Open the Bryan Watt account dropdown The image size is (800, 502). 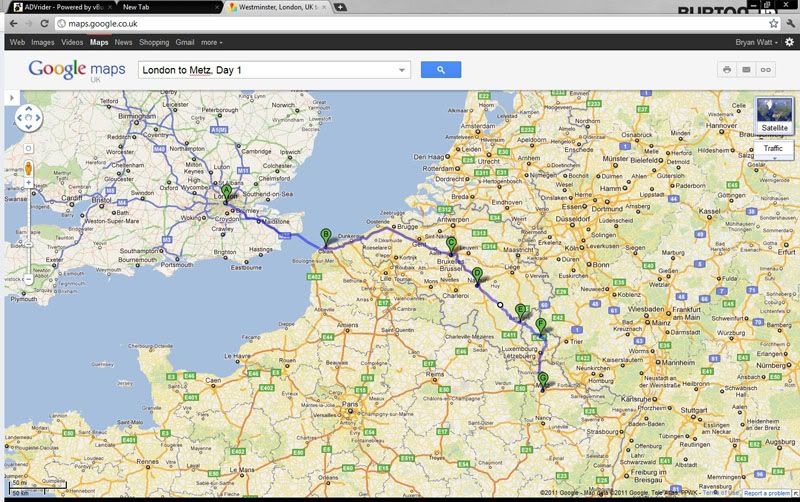tap(757, 42)
